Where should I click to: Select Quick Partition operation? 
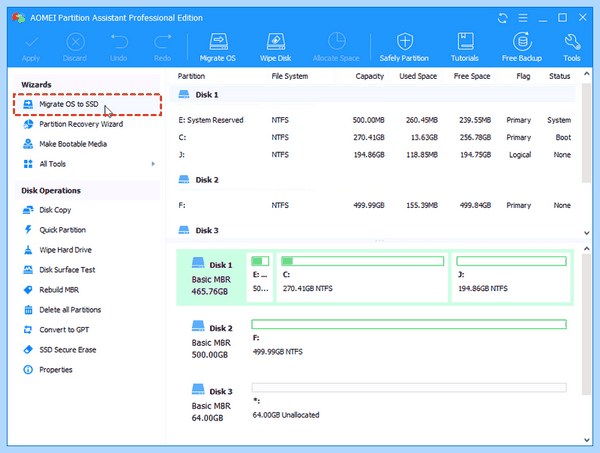62,230
